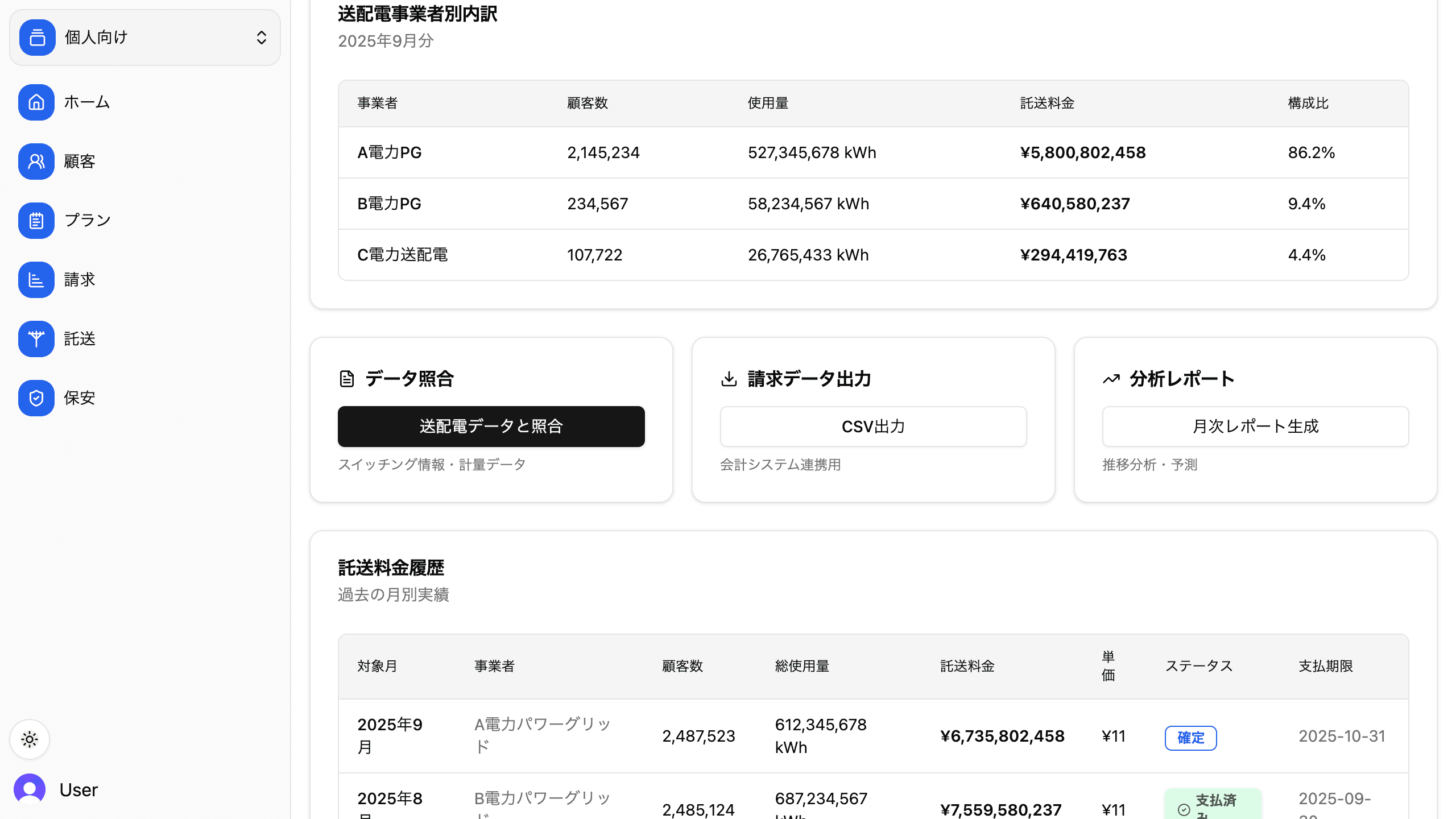Select the A電力PG table row

[x=873, y=152]
